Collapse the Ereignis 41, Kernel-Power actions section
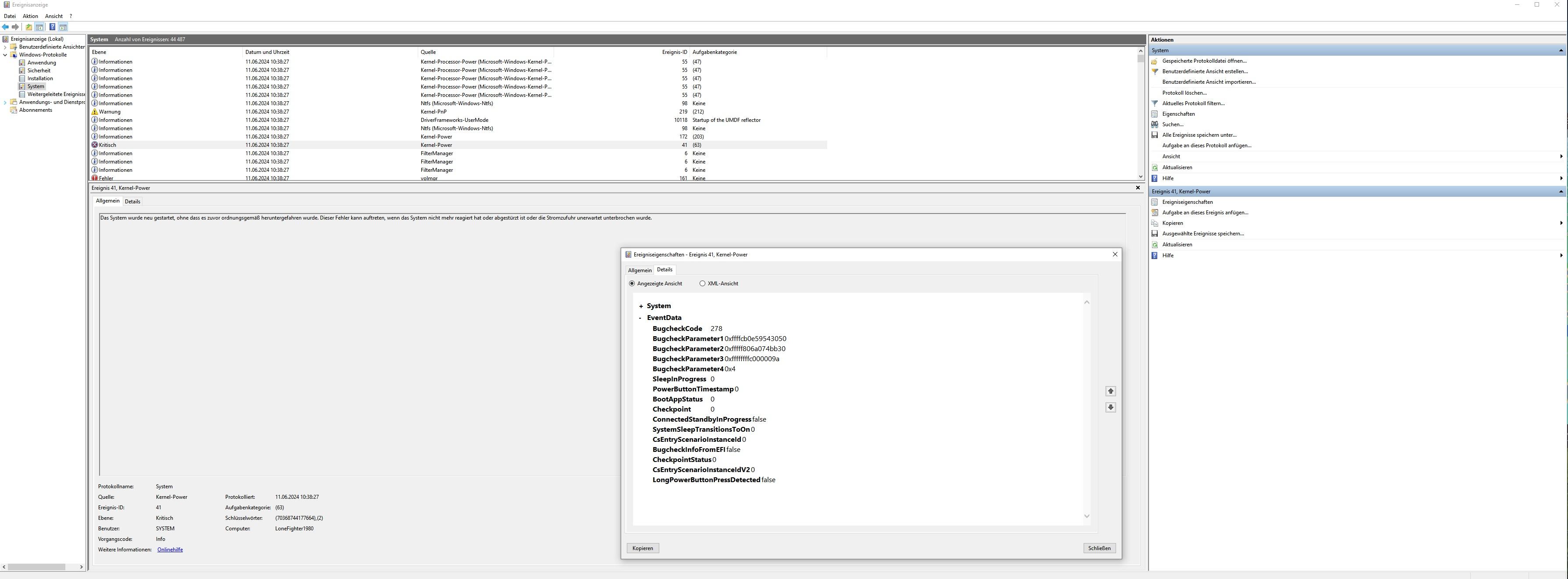Image resolution: width=1568 pixels, height=579 pixels. (x=1561, y=191)
